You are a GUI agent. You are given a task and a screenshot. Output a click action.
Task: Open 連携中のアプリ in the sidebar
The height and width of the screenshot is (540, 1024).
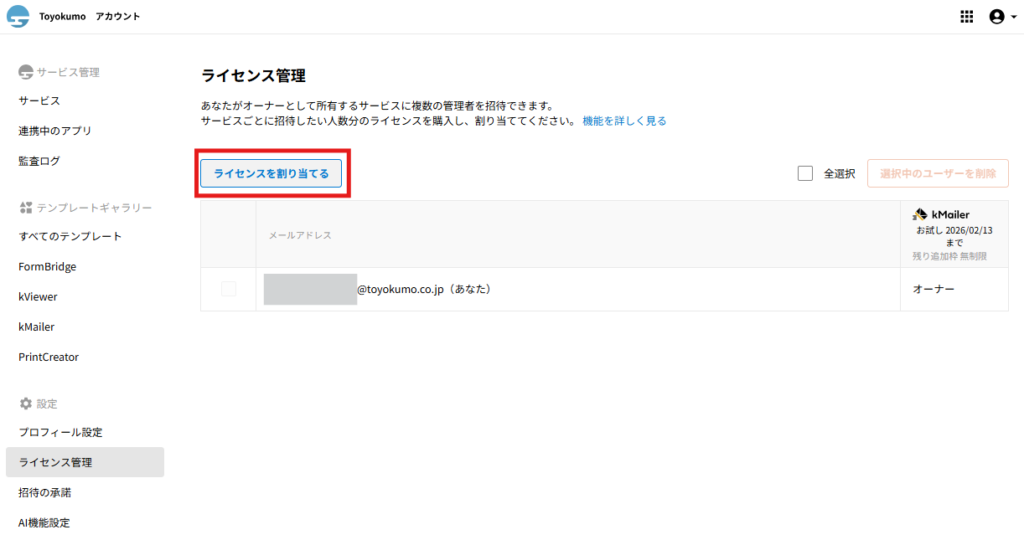[x=55, y=131]
